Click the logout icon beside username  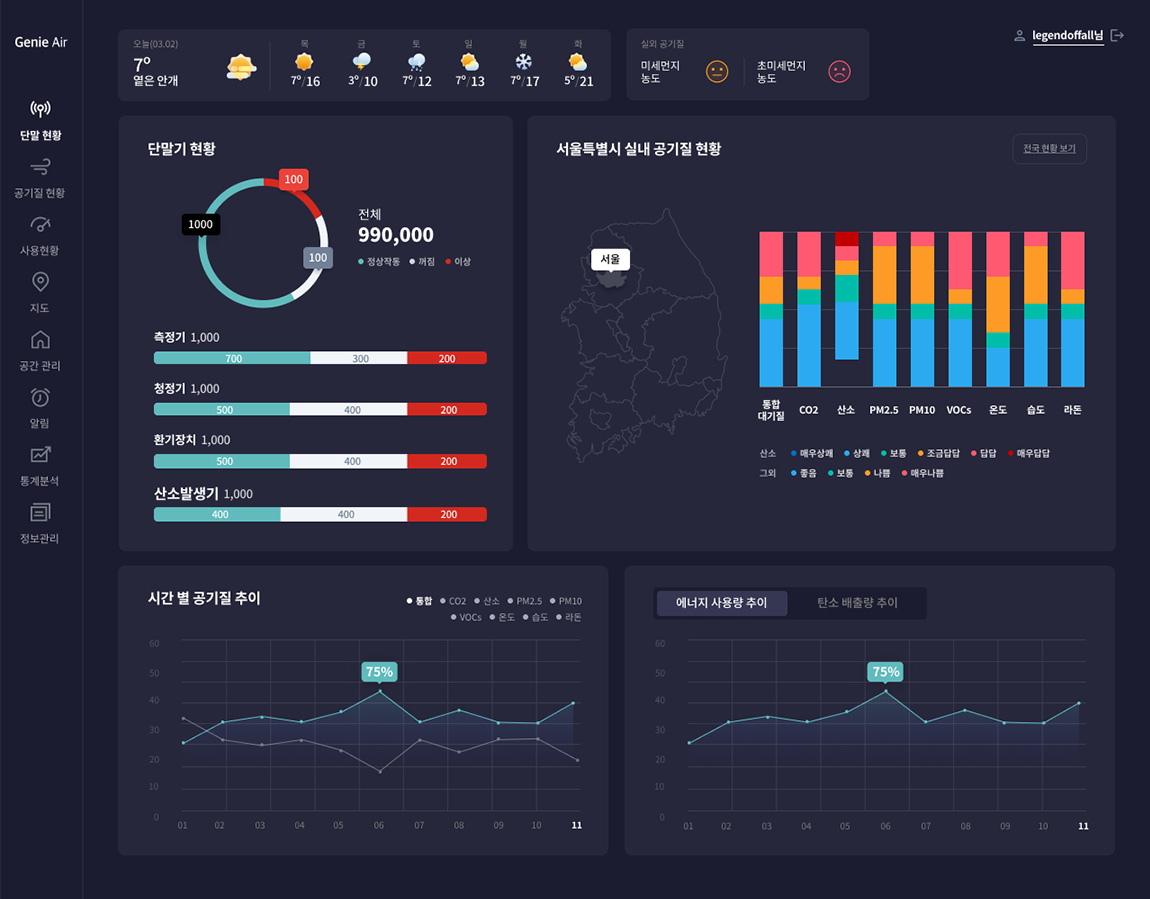[x=1117, y=36]
